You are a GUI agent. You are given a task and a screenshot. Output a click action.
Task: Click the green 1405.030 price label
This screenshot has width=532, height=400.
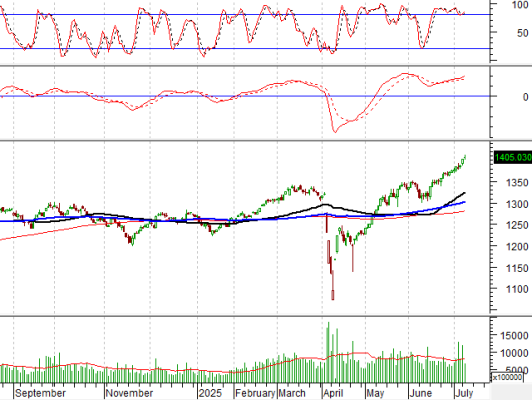point(513,157)
